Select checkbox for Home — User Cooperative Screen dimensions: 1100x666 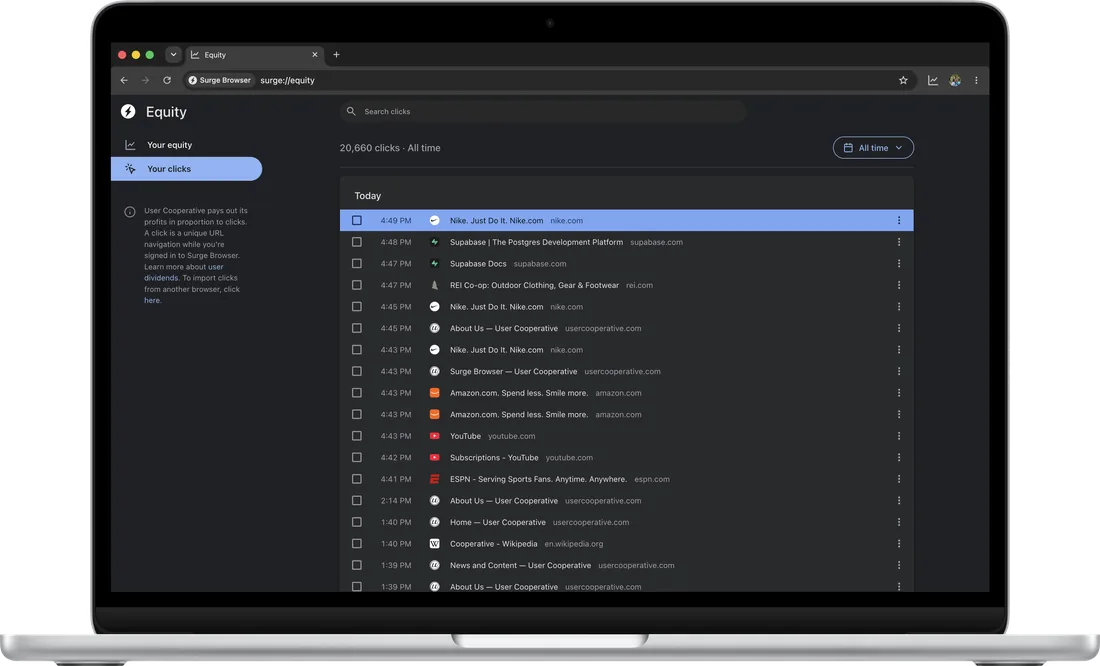[x=356, y=522]
